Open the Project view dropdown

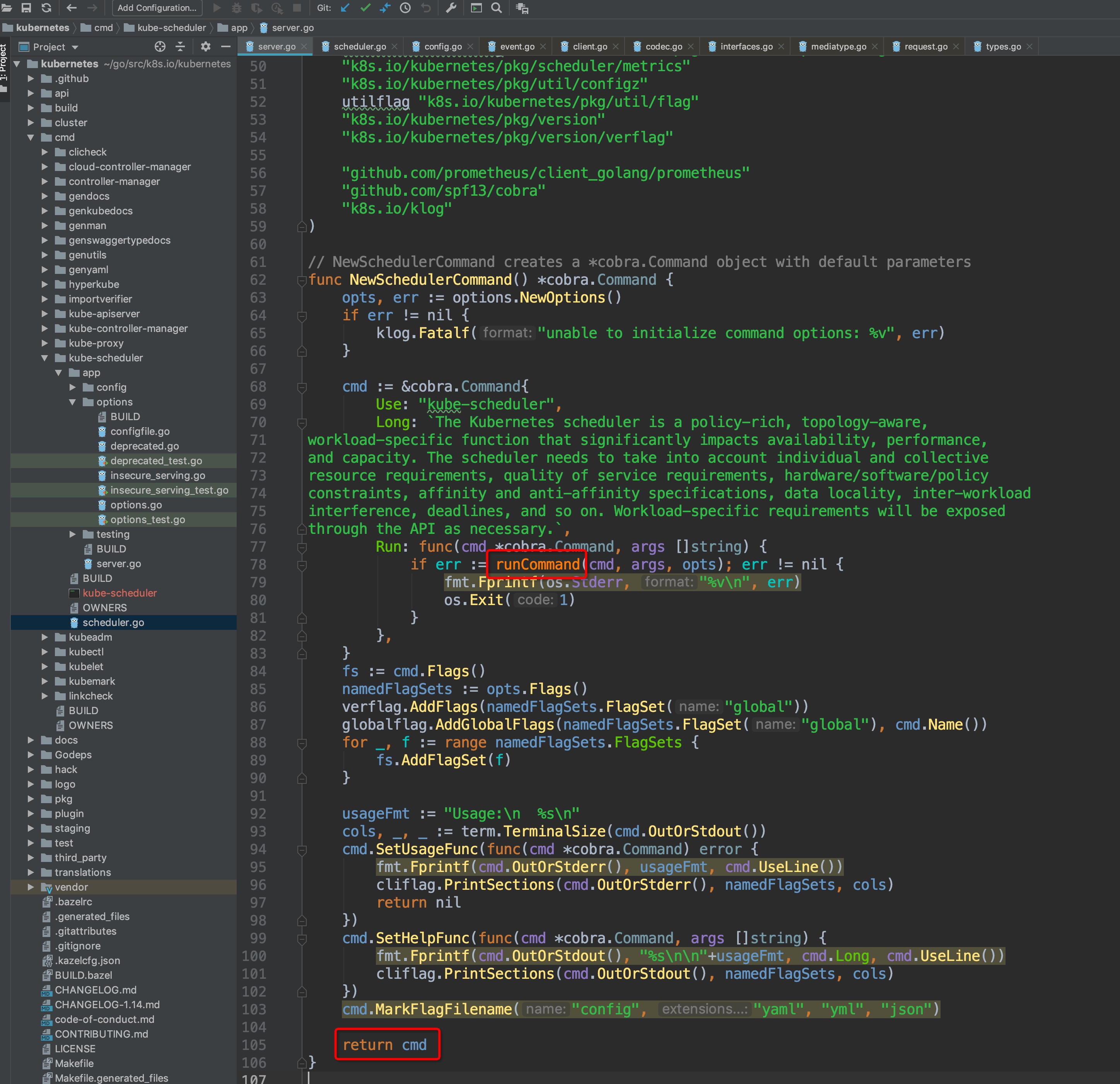[75, 47]
